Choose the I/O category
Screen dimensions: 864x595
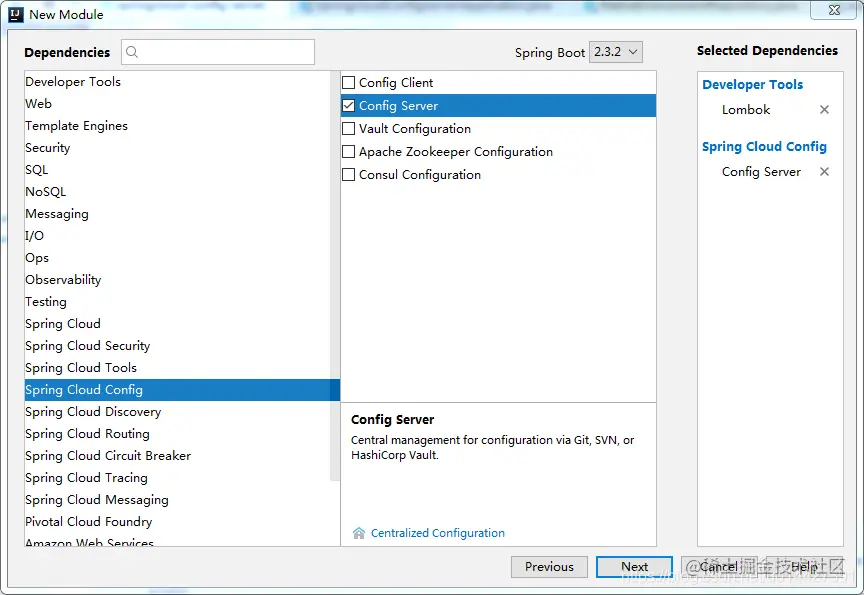177,236
